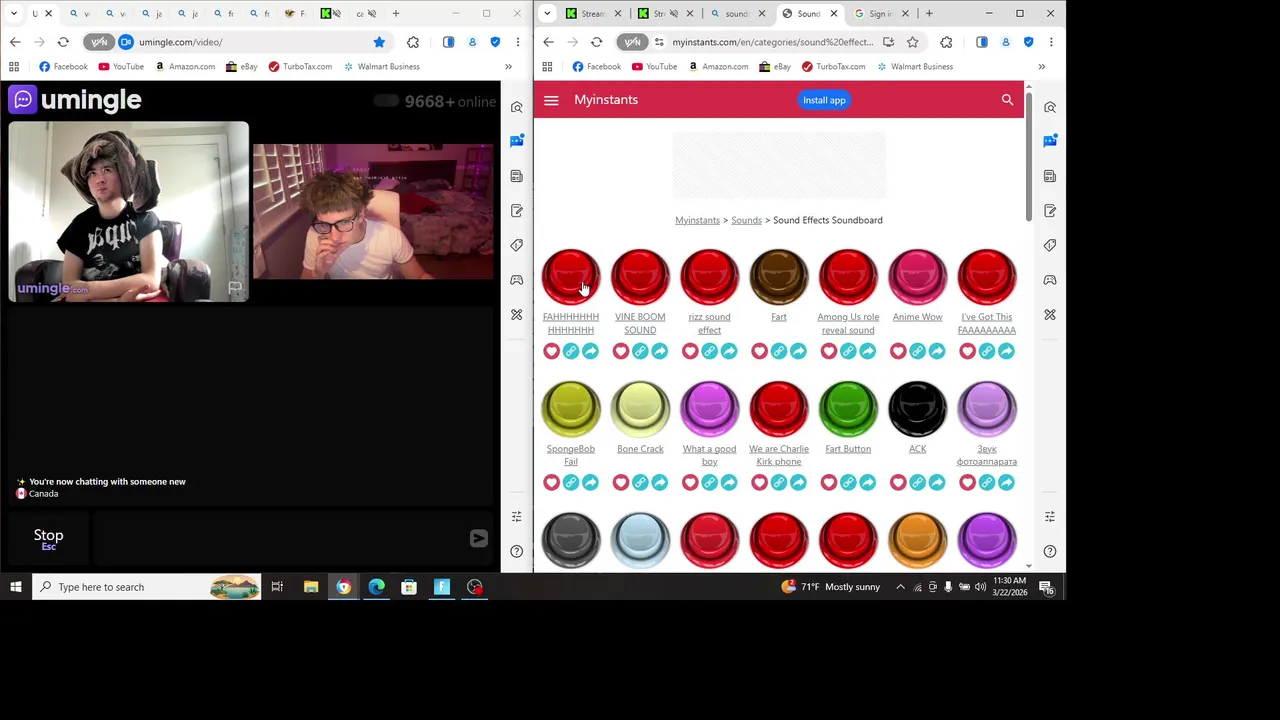The width and height of the screenshot is (1280, 720).
Task: Click the Windows Start button
Action: click(15, 587)
